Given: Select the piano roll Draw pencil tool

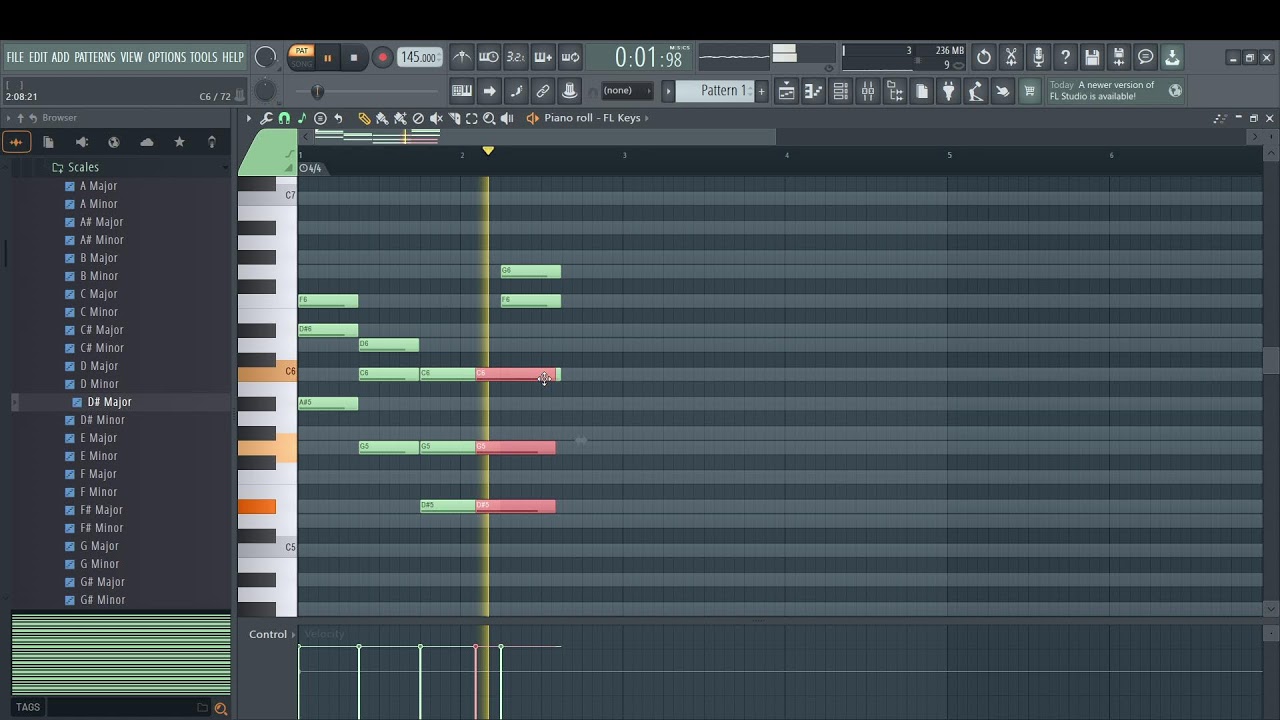Looking at the screenshot, I should 364,118.
